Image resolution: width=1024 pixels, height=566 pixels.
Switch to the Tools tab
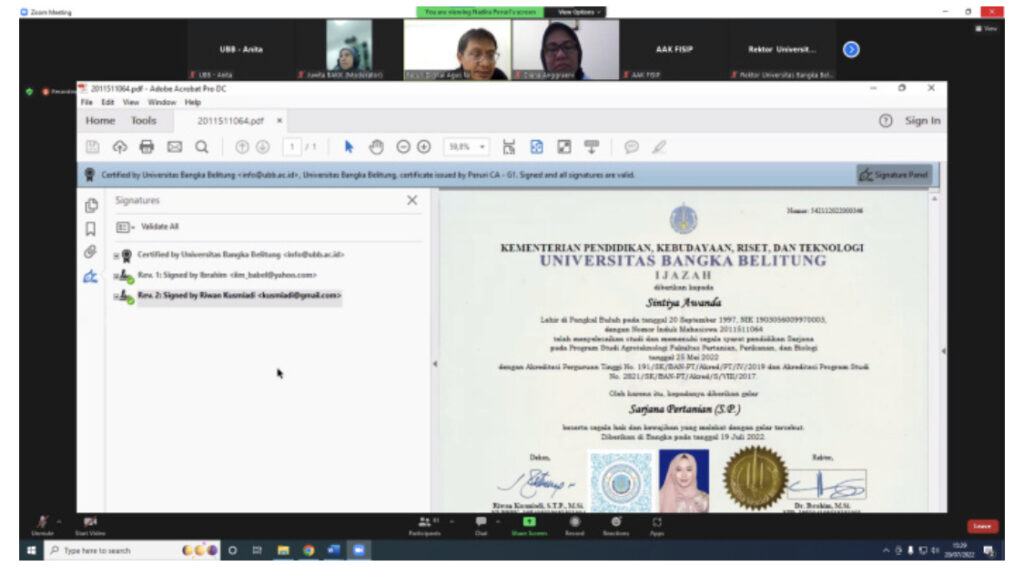click(143, 121)
